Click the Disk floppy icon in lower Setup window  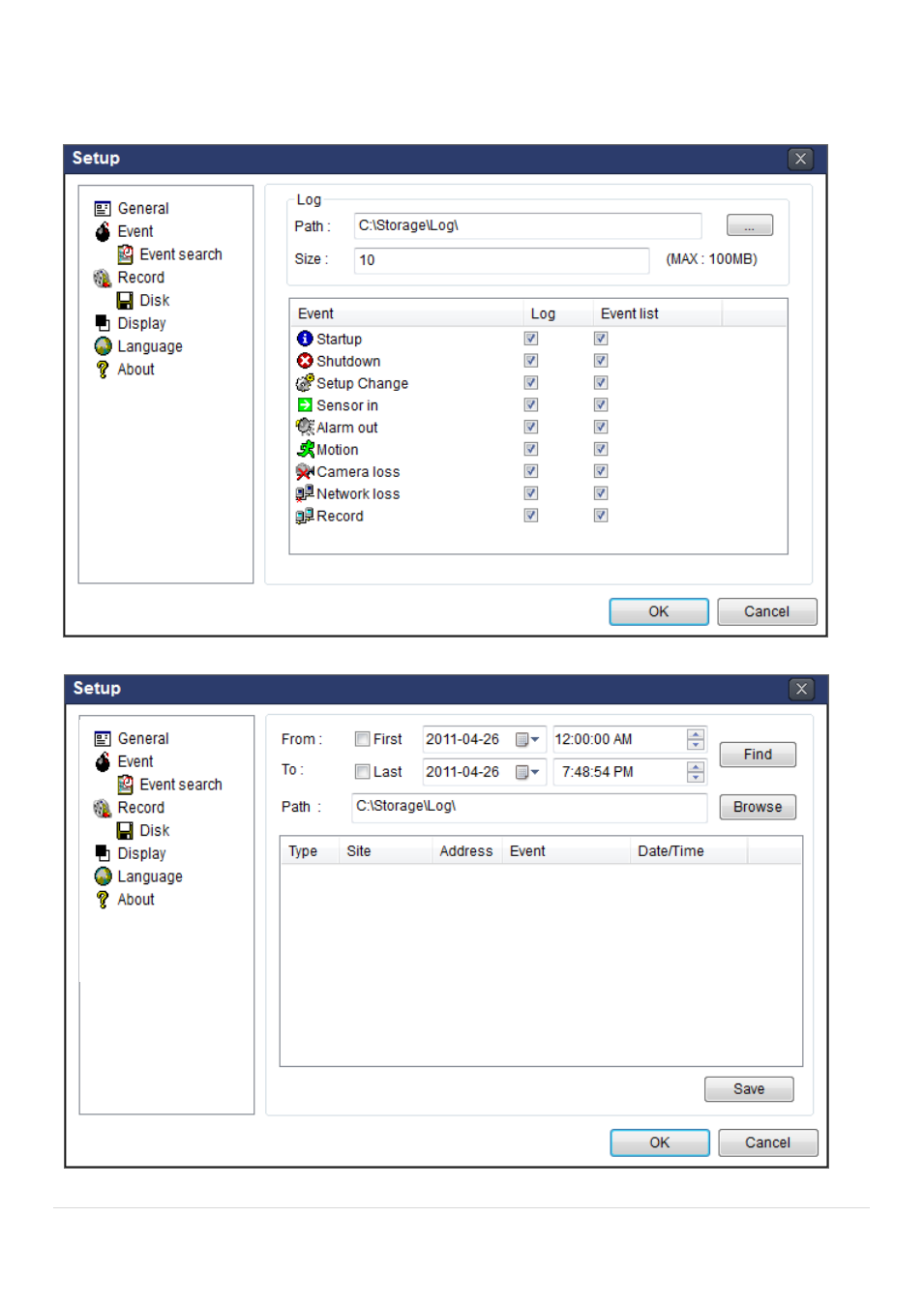[x=125, y=831]
